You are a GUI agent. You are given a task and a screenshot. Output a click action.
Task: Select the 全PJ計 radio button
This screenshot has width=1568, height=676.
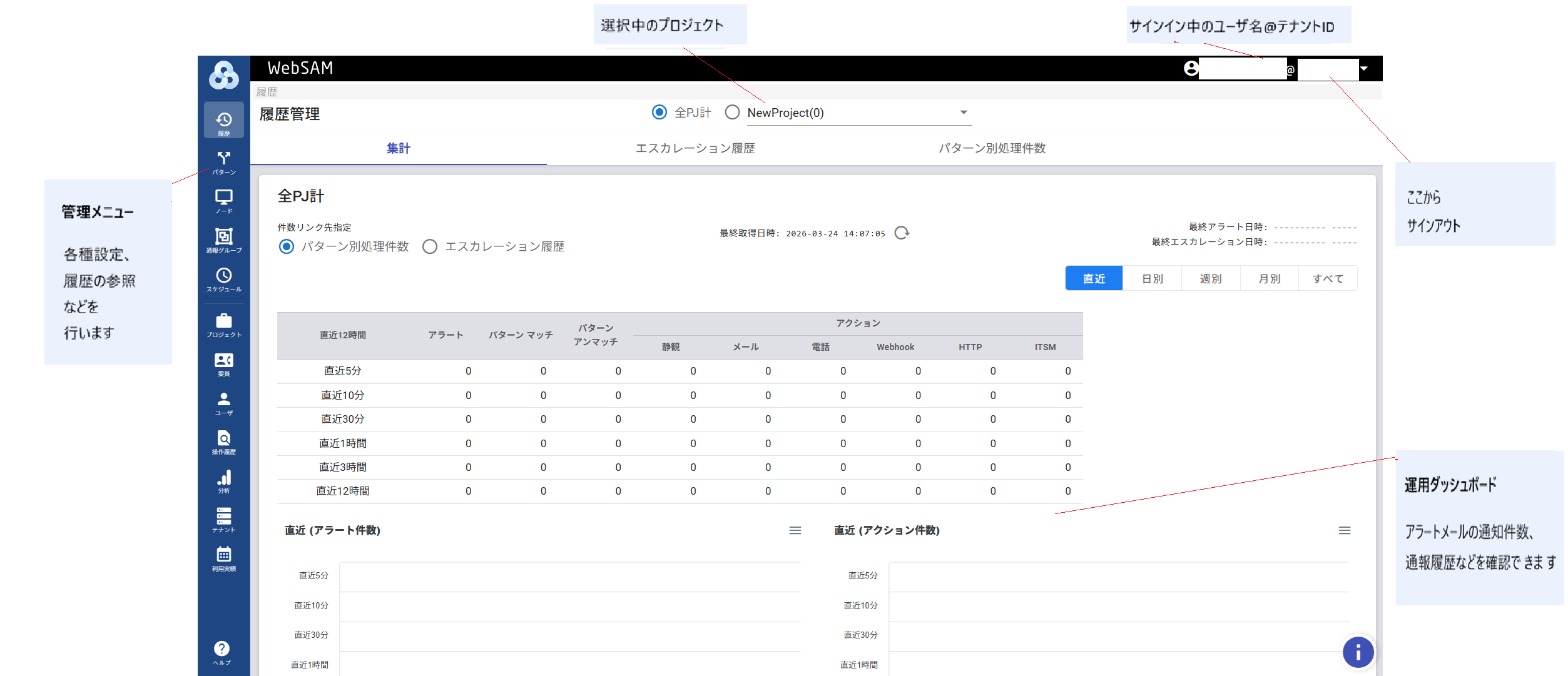659,113
